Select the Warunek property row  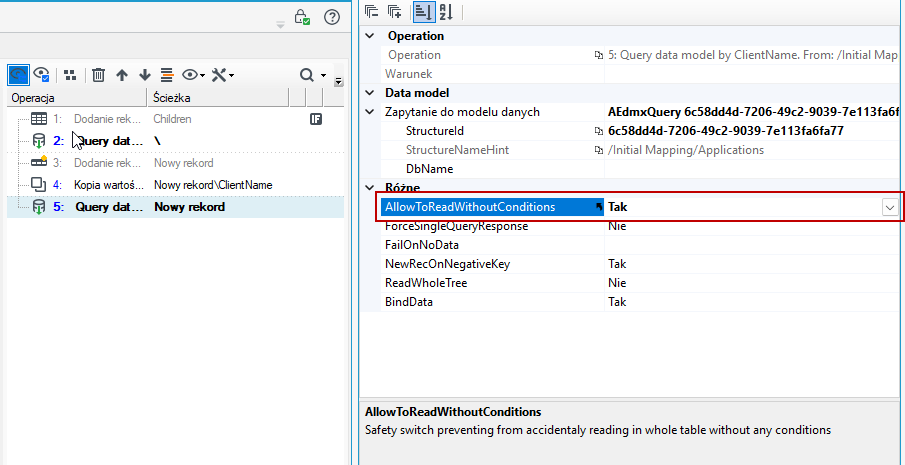tap(642, 74)
